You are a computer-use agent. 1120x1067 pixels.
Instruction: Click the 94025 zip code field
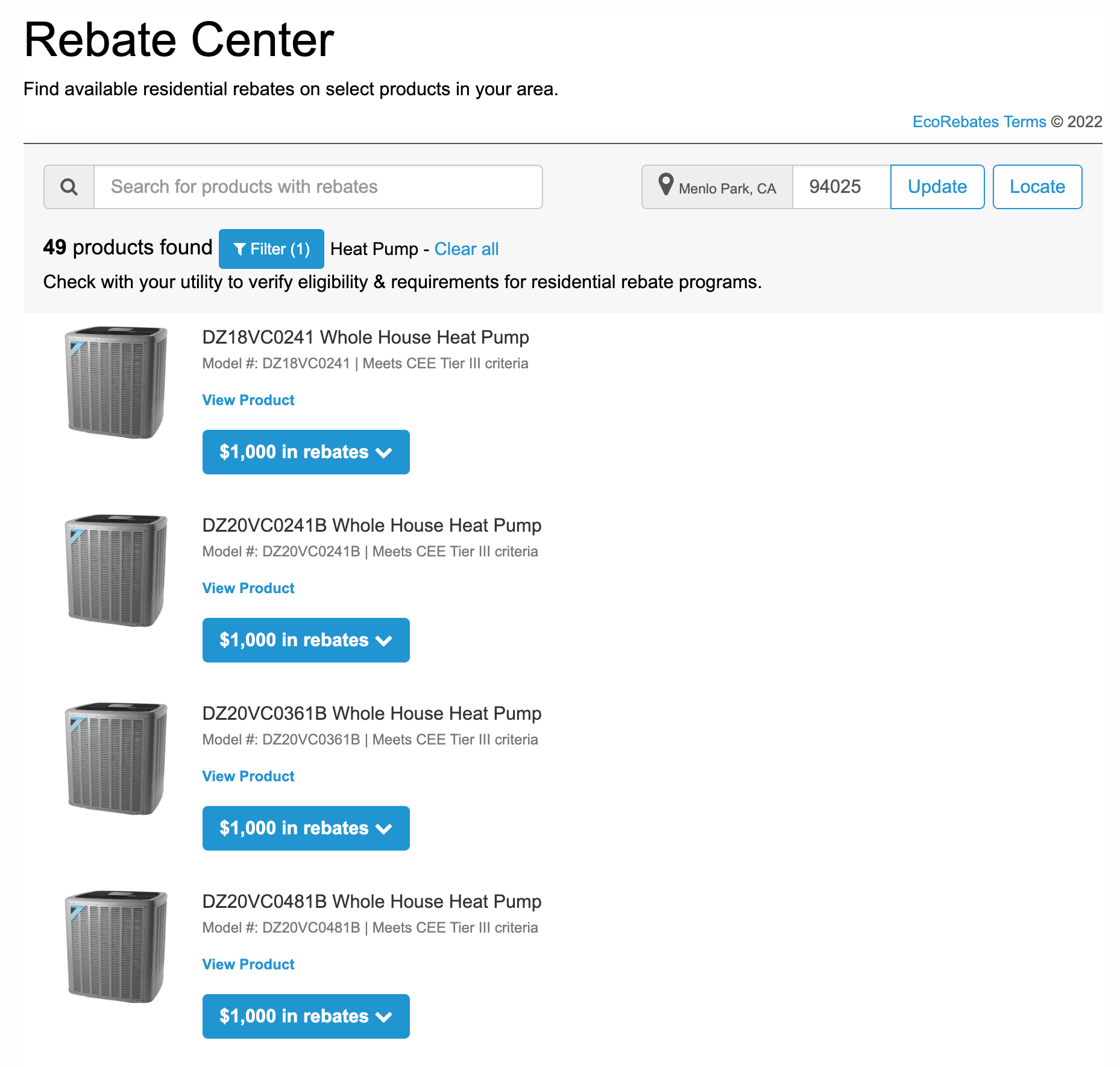(x=840, y=187)
